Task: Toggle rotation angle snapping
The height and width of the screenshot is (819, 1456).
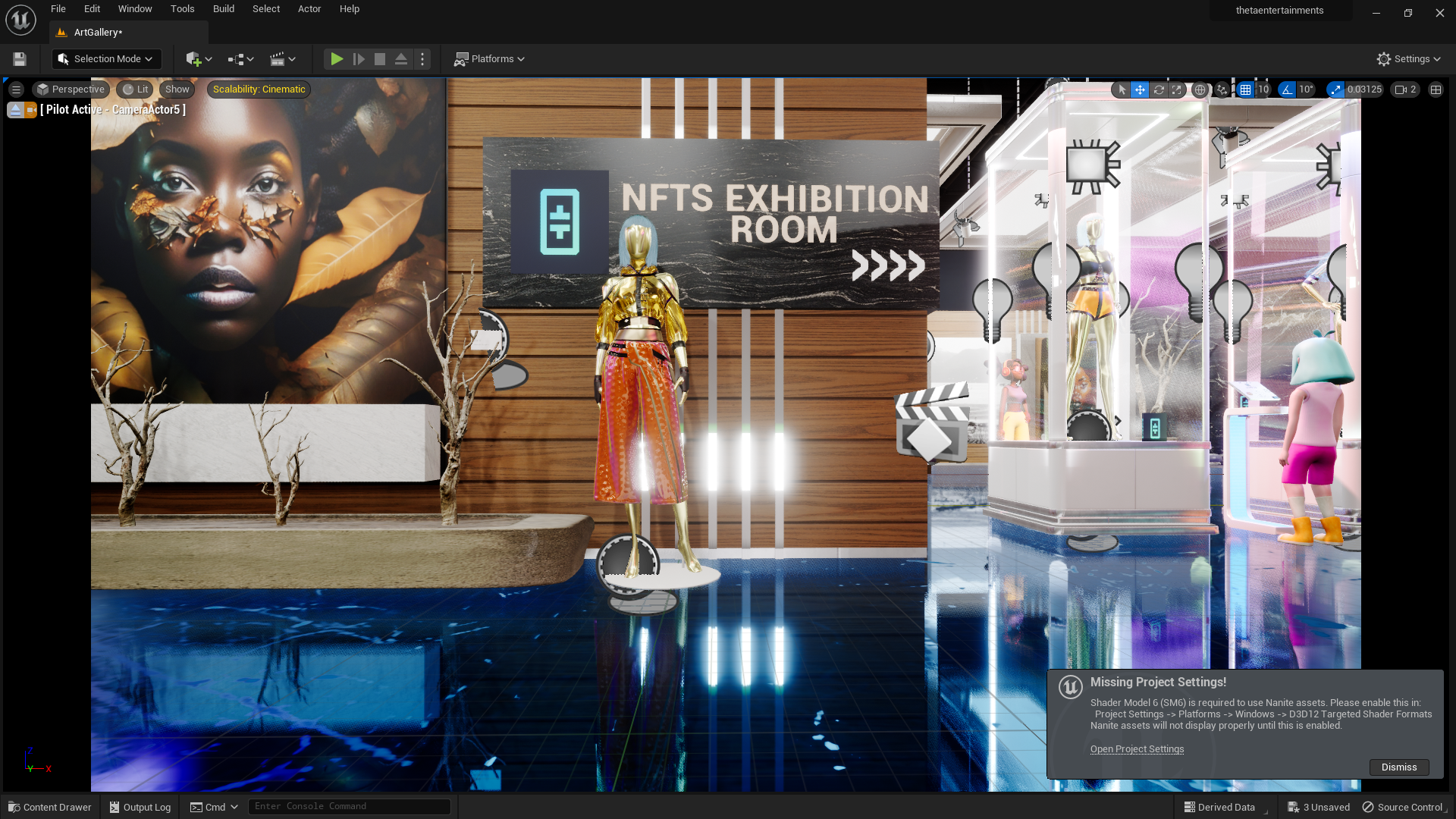Action: click(1287, 89)
